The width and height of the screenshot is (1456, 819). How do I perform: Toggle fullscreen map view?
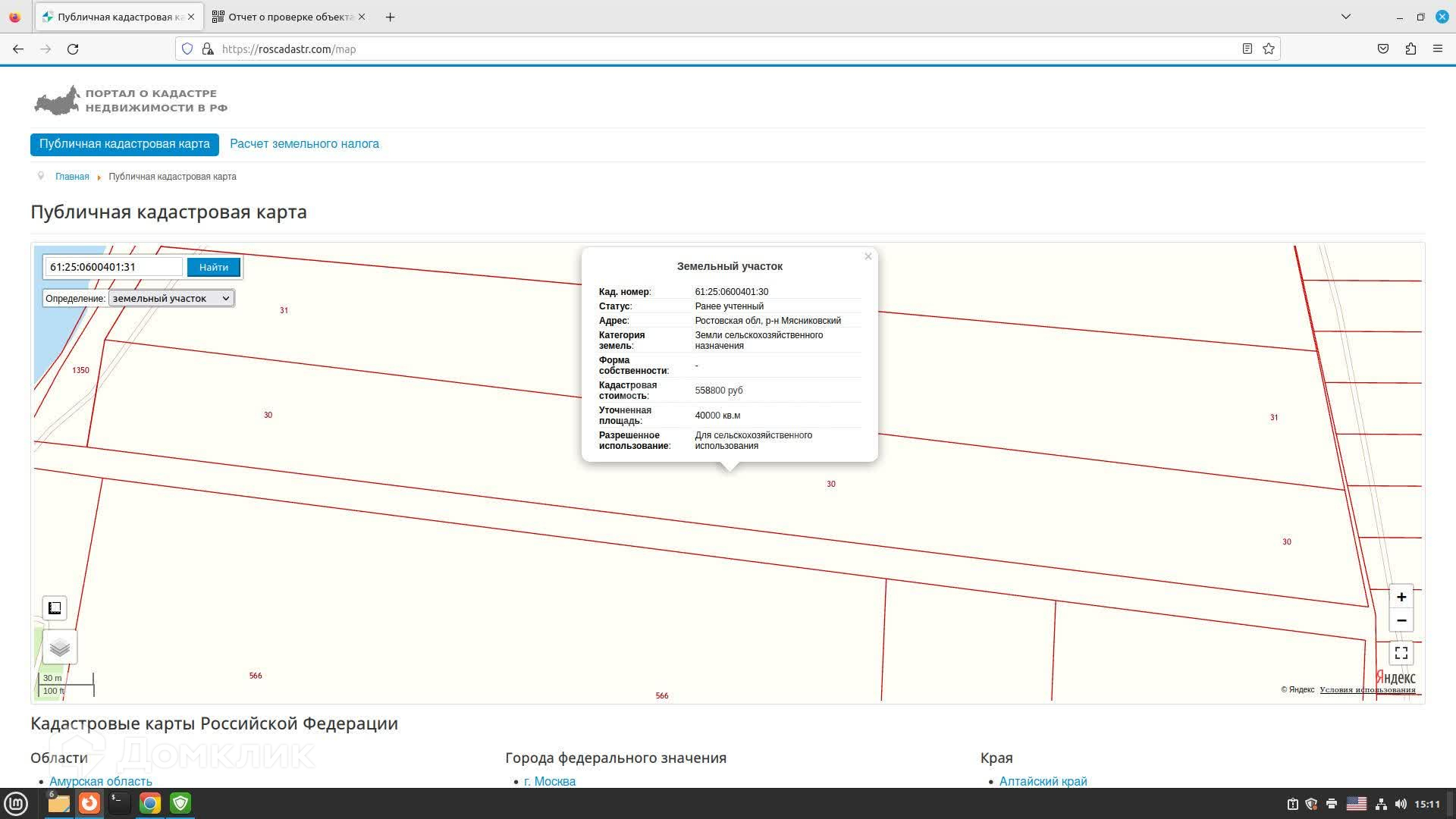point(1401,653)
